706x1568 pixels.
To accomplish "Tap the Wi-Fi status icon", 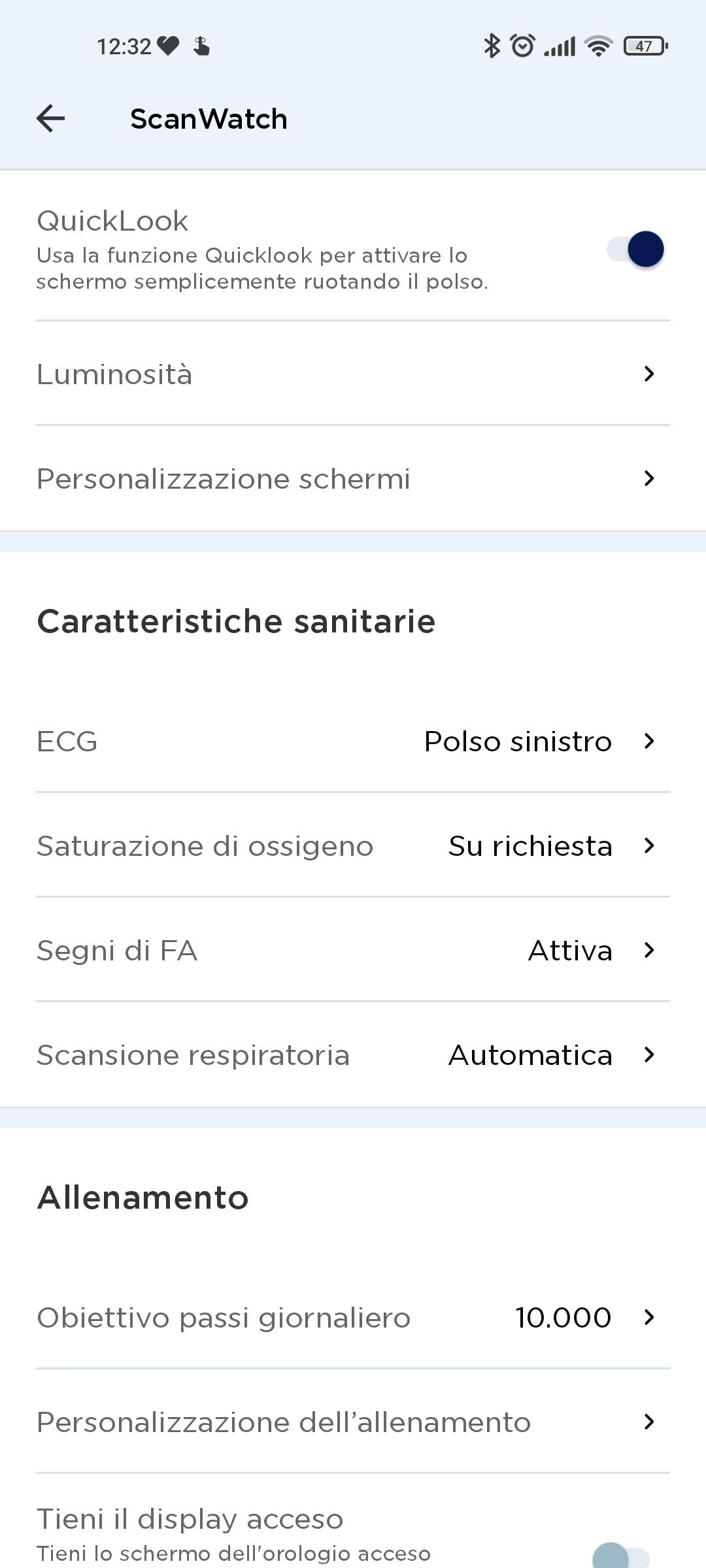I will pyautogui.click(x=598, y=46).
